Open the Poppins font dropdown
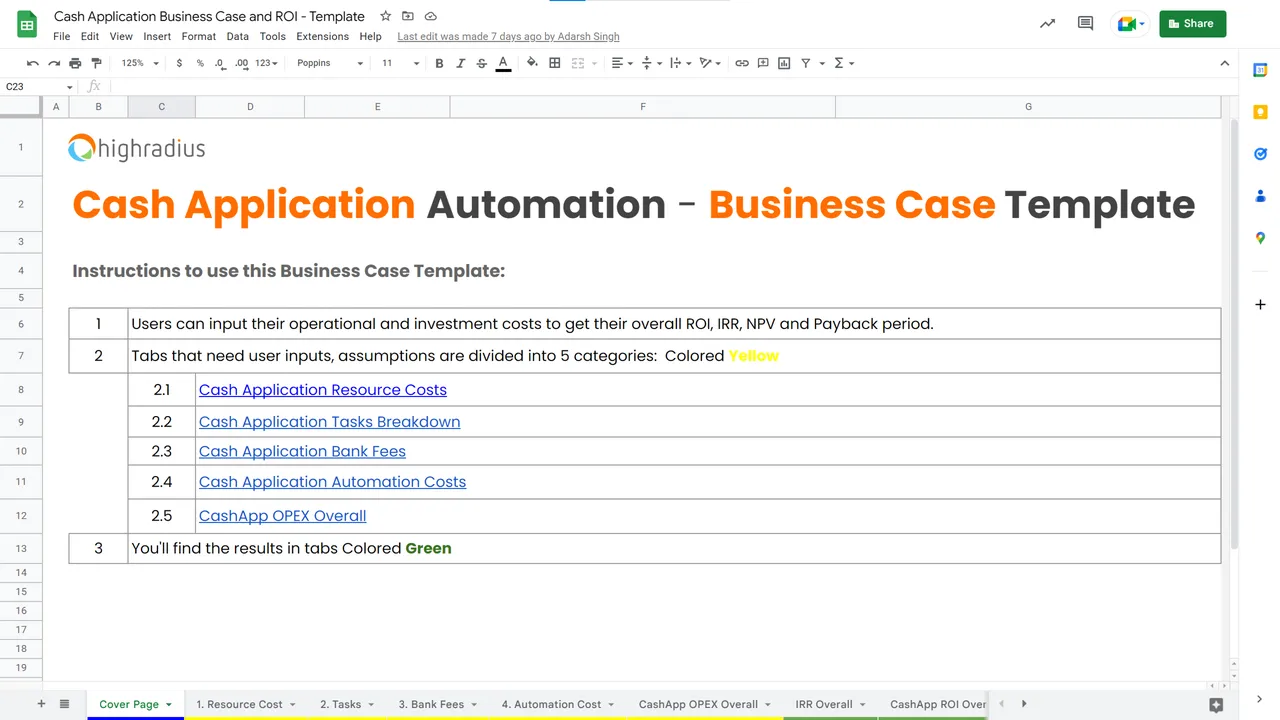This screenshot has width=1280, height=720. [329, 63]
